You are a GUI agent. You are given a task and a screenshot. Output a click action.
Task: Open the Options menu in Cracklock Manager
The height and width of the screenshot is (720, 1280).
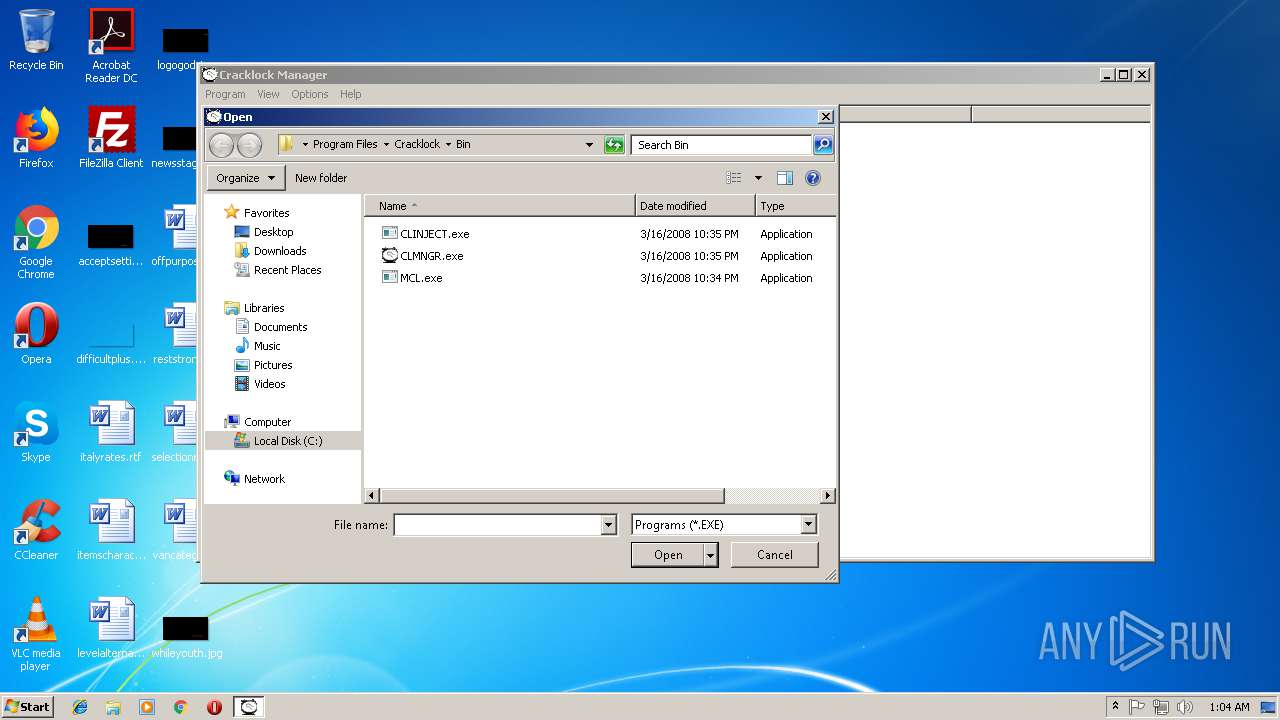click(x=310, y=94)
